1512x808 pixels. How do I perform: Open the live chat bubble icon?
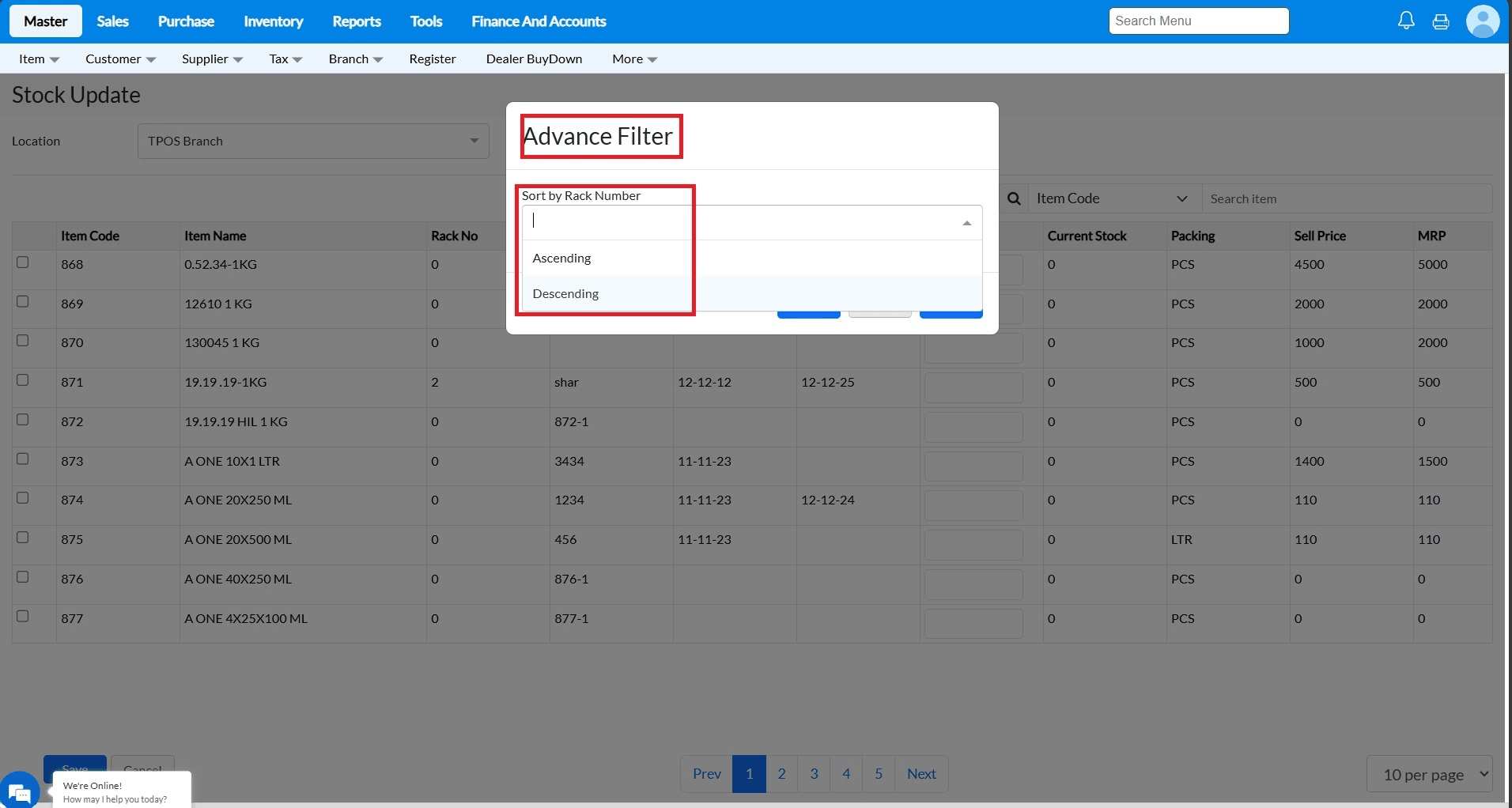click(x=19, y=790)
